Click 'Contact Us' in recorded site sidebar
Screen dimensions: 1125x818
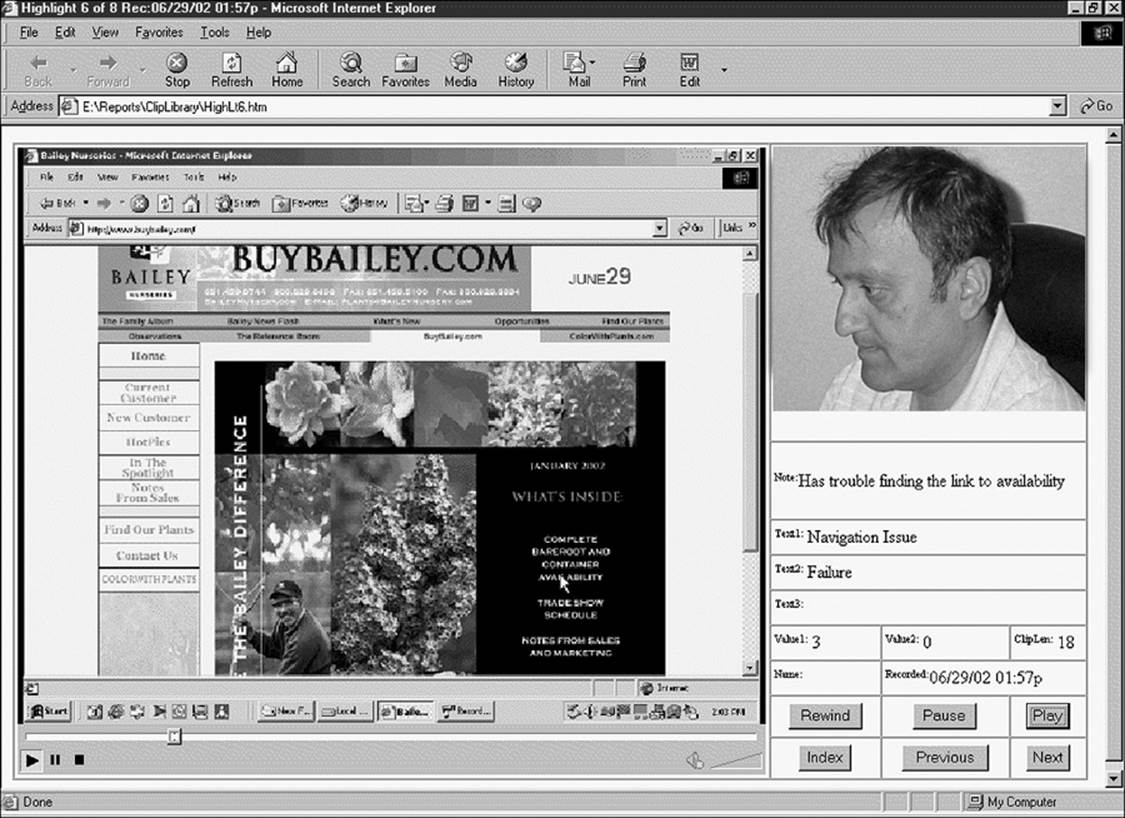148,555
